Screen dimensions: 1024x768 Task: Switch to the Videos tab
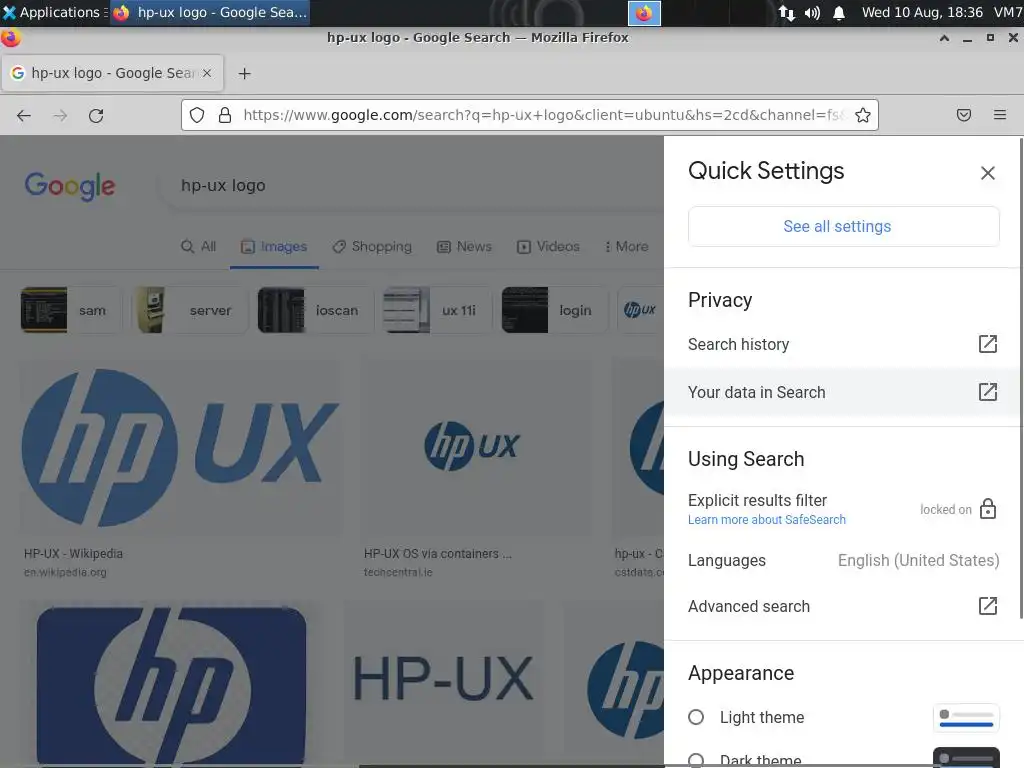tap(548, 247)
